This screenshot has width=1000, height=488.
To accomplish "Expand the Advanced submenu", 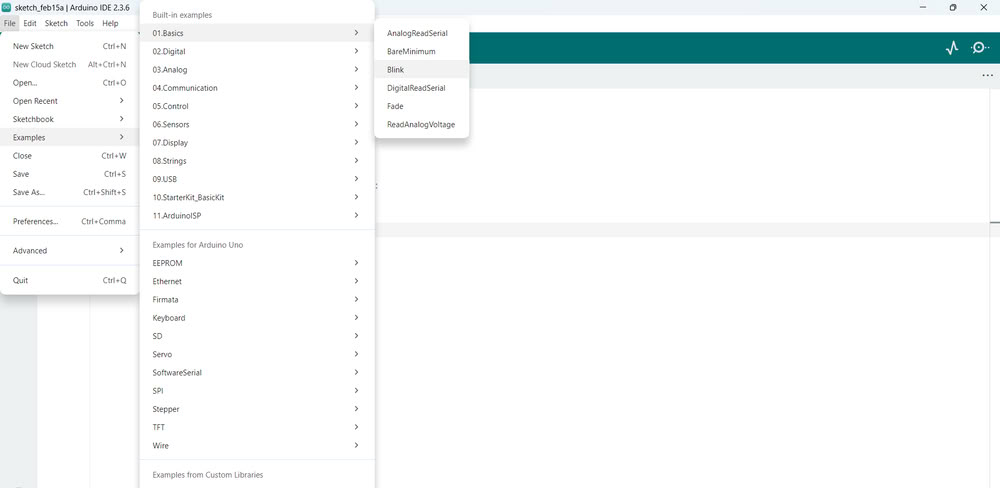I will point(70,251).
